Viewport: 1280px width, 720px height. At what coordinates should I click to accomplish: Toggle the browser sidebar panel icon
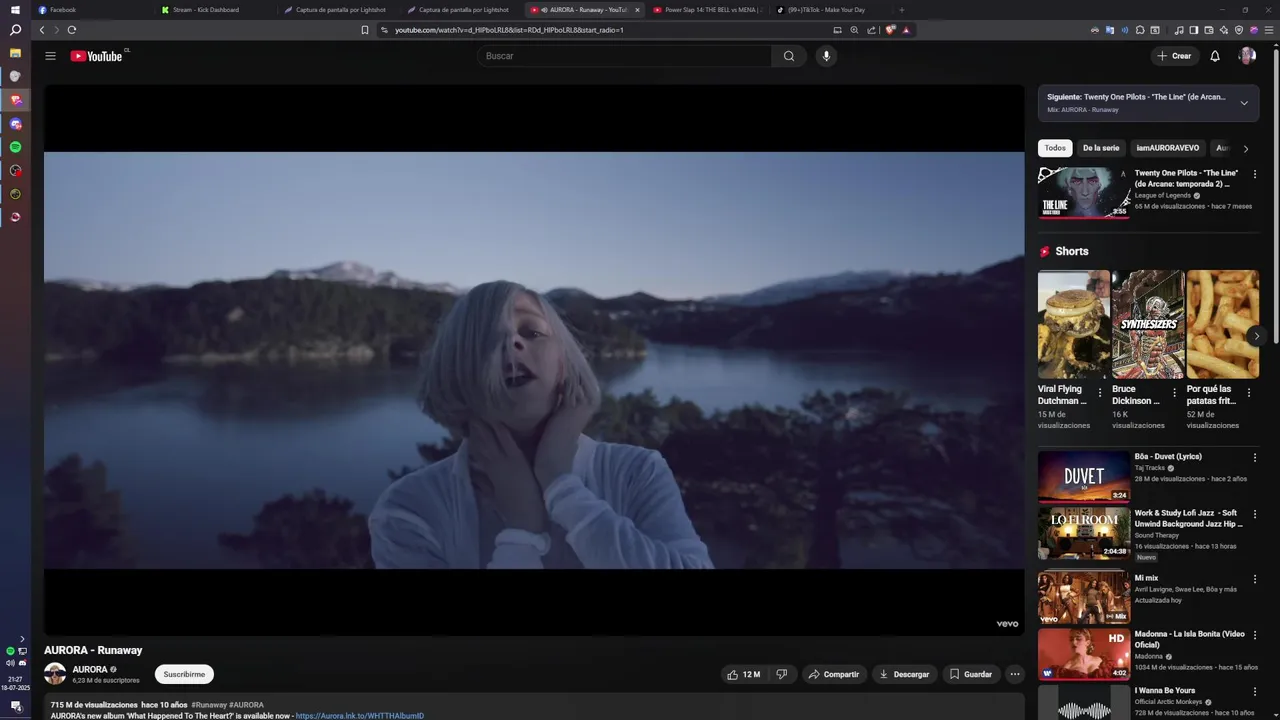pyautogui.click(x=1193, y=30)
